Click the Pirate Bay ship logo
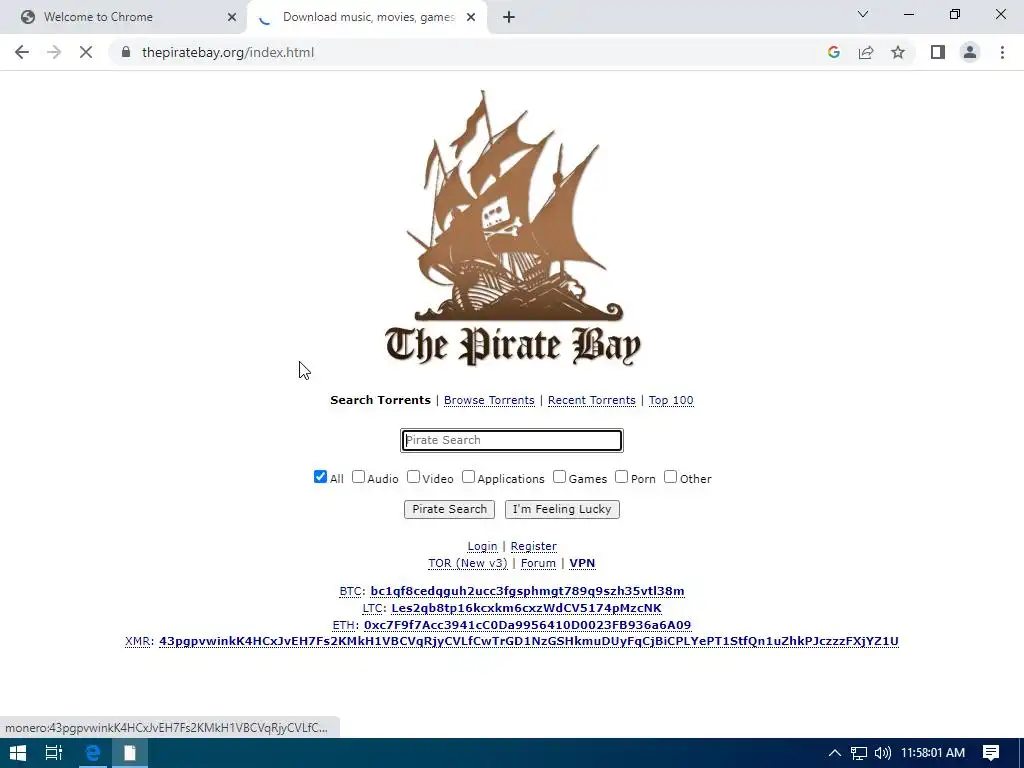1024x768 pixels. point(513,227)
